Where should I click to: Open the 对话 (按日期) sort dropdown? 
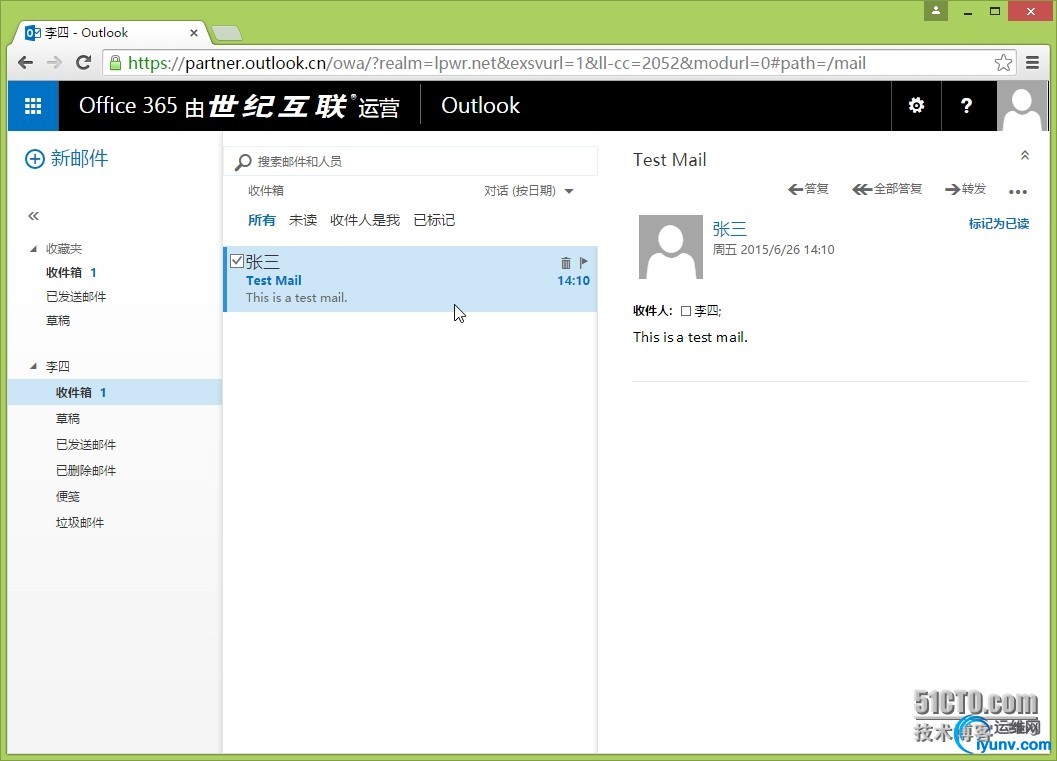pos(528,191)
